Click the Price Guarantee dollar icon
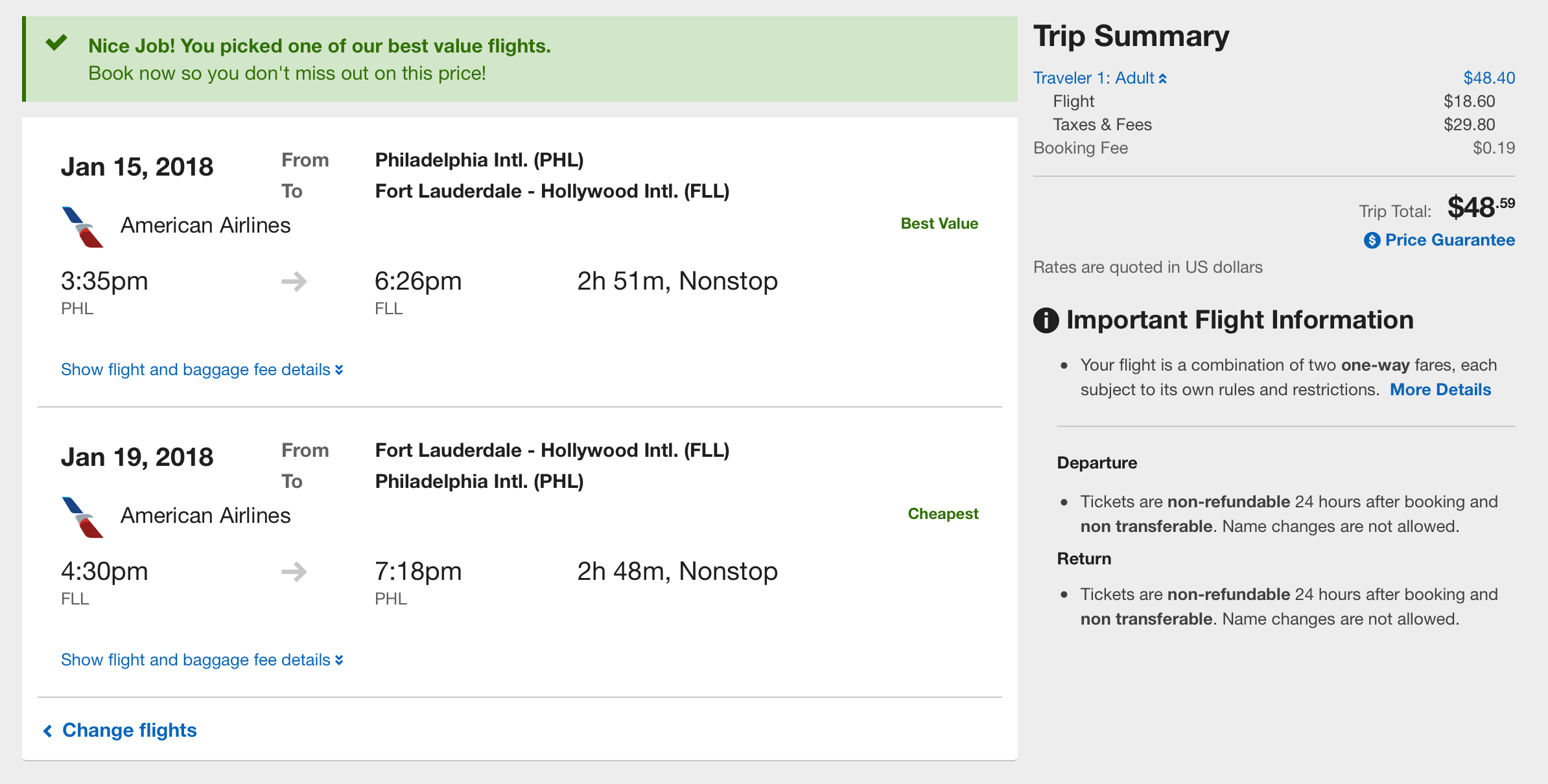 (1372, 240)
